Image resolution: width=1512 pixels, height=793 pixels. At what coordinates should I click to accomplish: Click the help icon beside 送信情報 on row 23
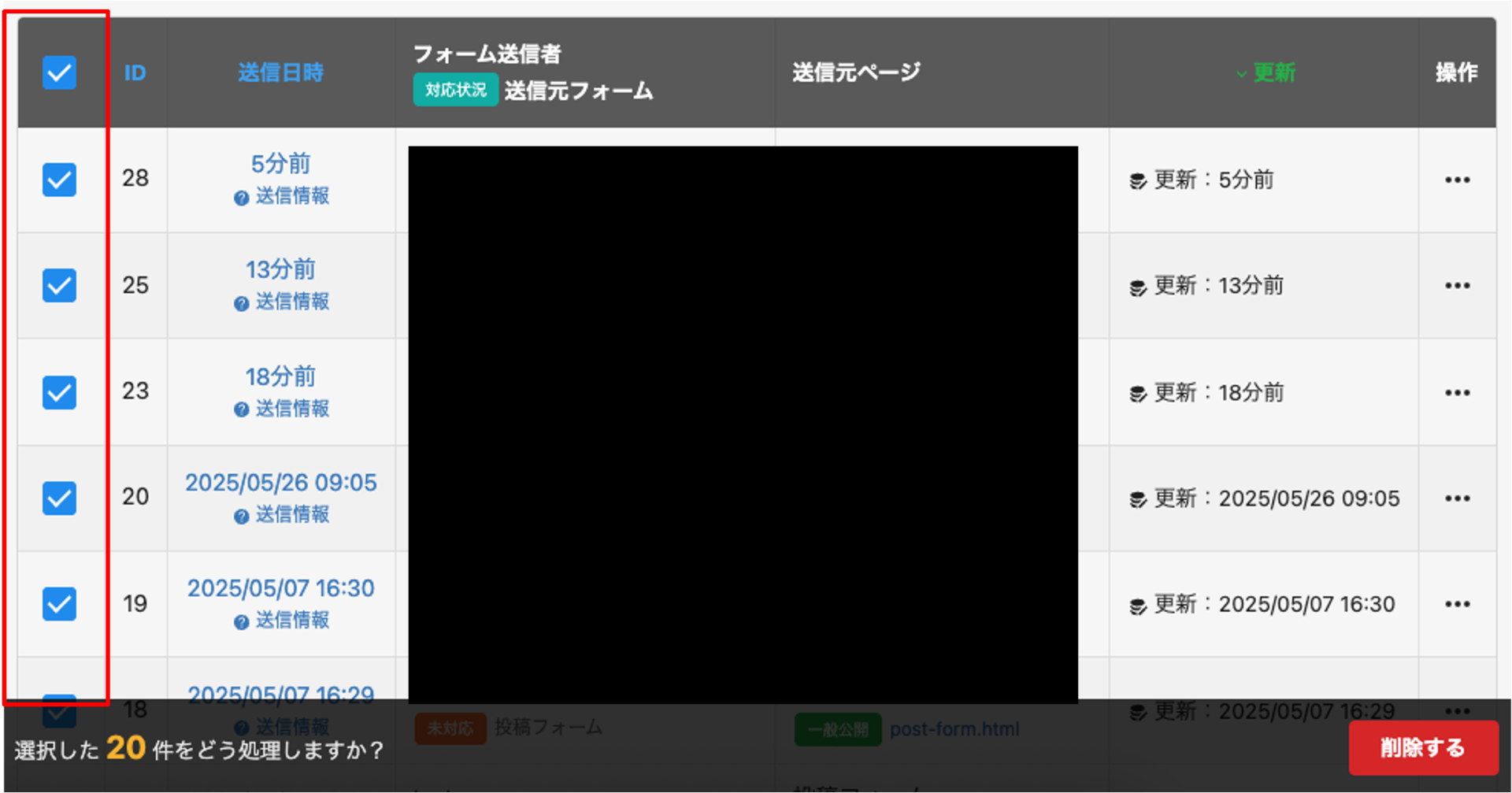(x=240, y=409)
